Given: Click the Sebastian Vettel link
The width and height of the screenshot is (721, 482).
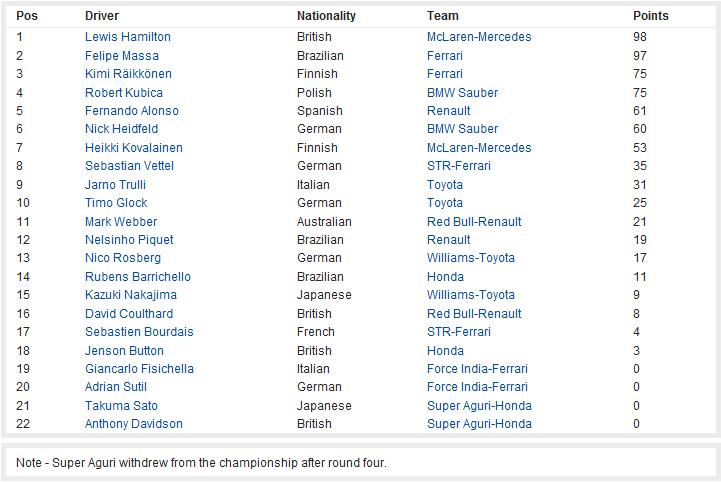Looking at the screenshot, I should (129, 166).
